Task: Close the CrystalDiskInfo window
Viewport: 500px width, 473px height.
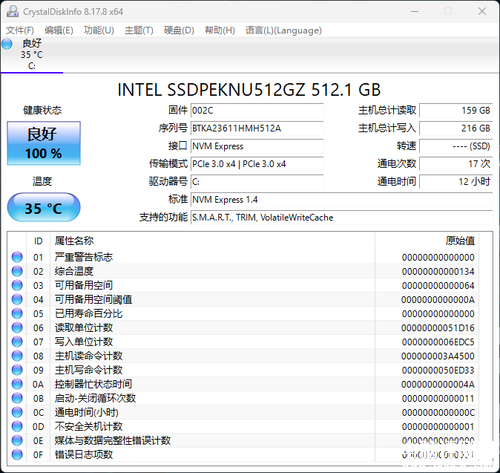Action: tap(482, 11)
